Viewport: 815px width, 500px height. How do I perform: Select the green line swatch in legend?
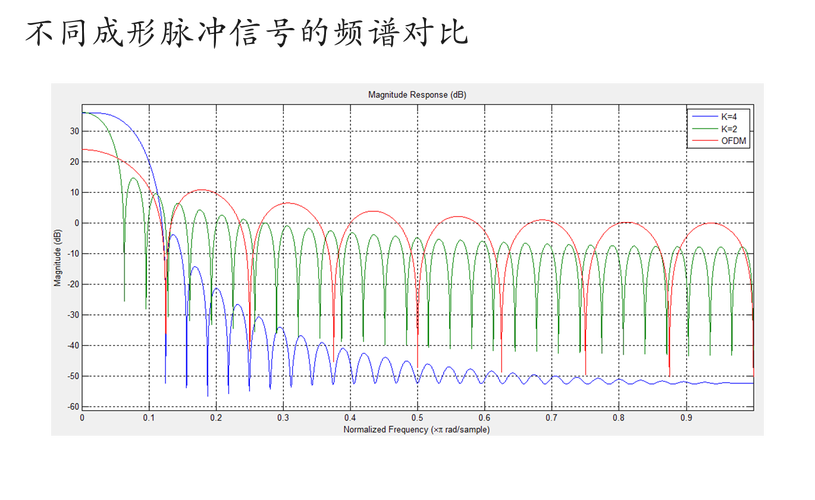pyautogui.click(x=703, y=129)
